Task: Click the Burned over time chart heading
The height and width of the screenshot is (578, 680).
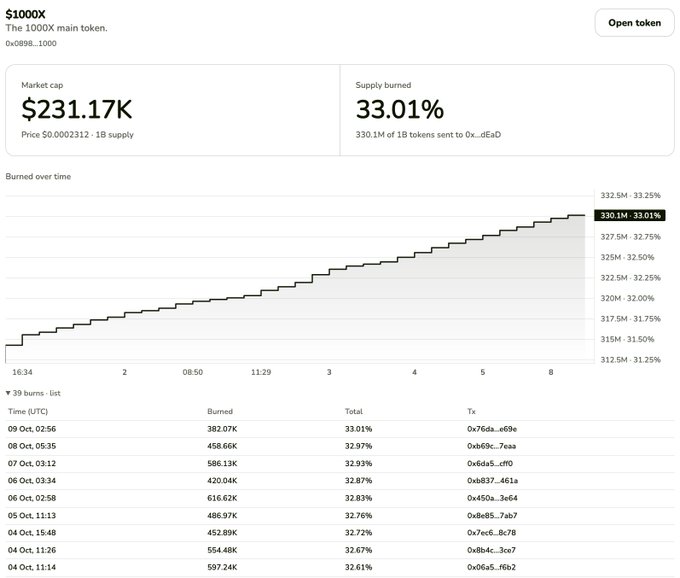Action: click(38, 176)
